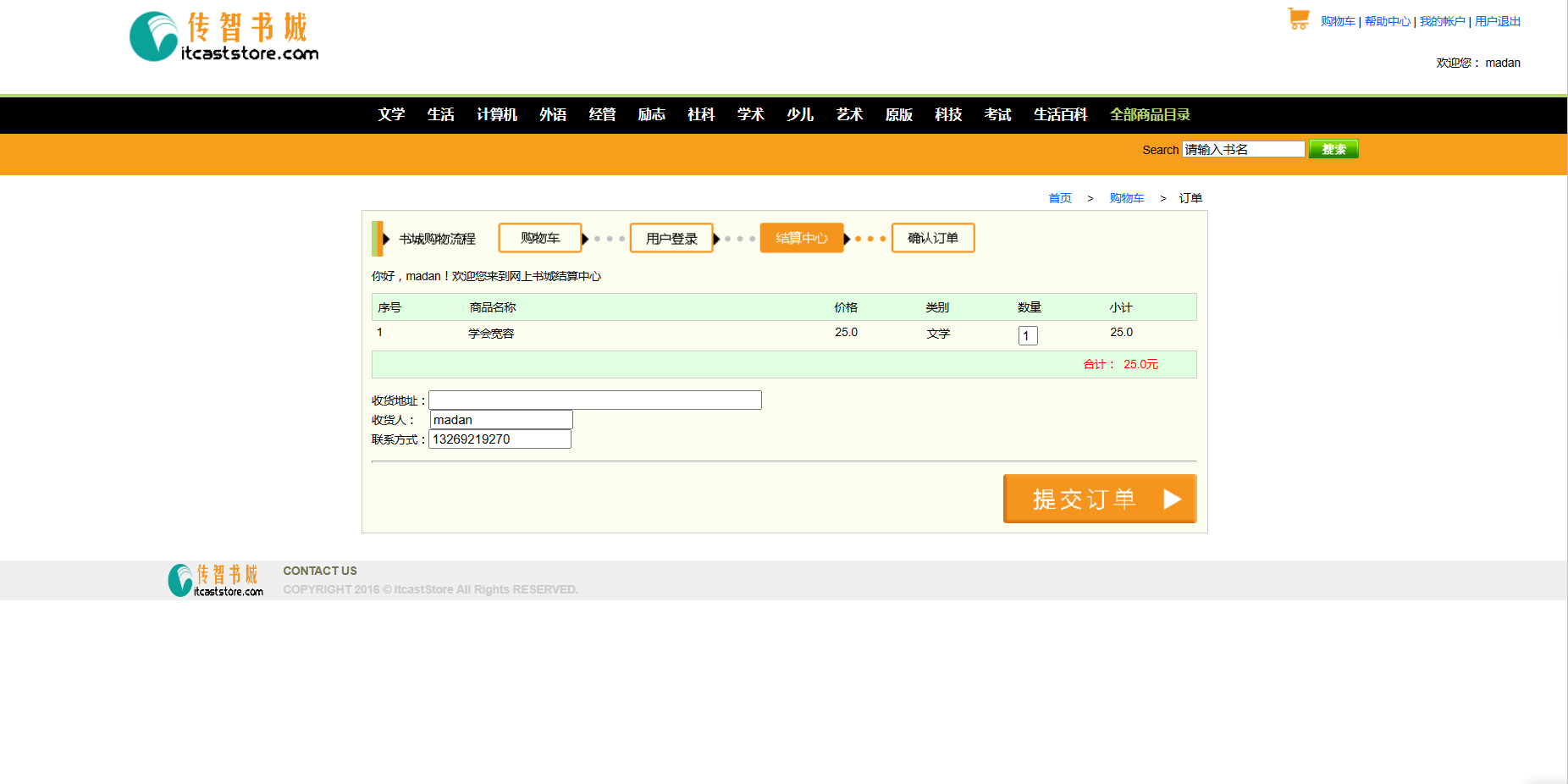Open the 生活百科 category
Viewport: 1568px width, 784px height.
(1061, 114)
